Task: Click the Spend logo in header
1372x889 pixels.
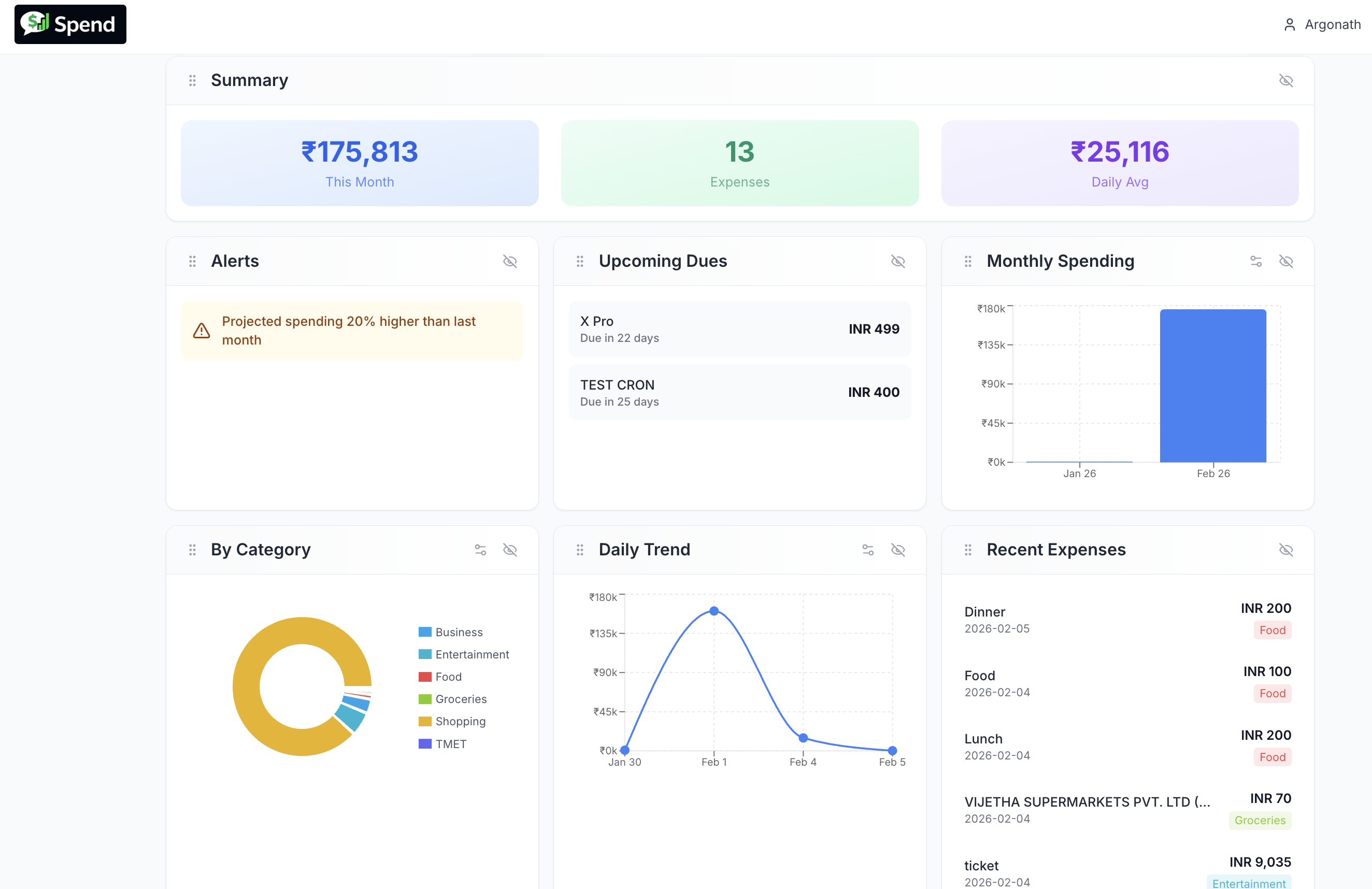Action: pos(70,24)
